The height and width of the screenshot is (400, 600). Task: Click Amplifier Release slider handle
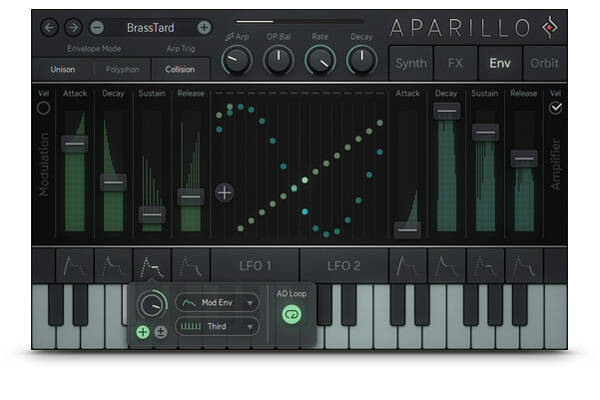[524, 158]
